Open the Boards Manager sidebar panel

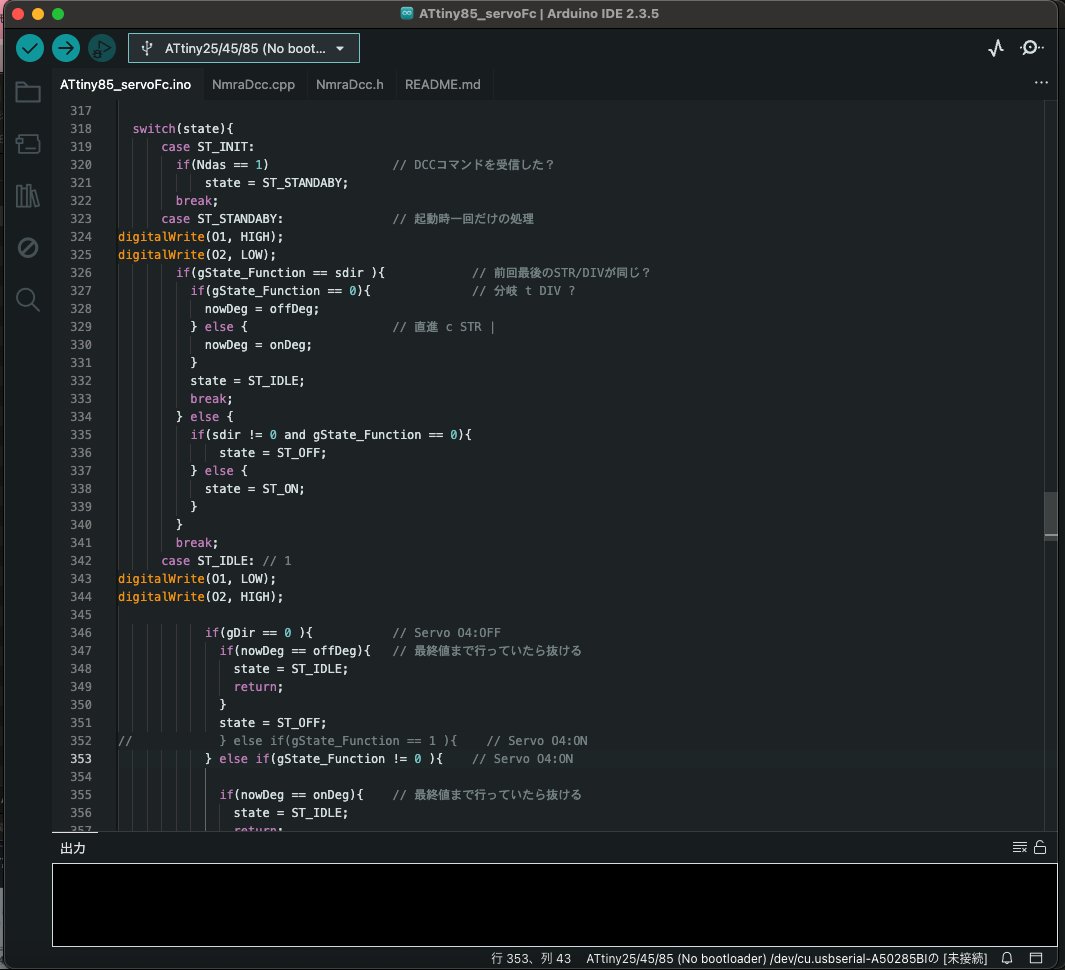click(x=28, y=143)
